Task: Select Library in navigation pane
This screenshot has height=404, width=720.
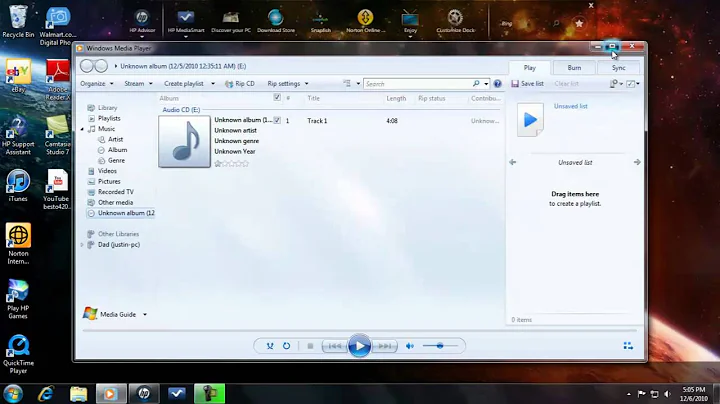Action: [x=107, y=108]
